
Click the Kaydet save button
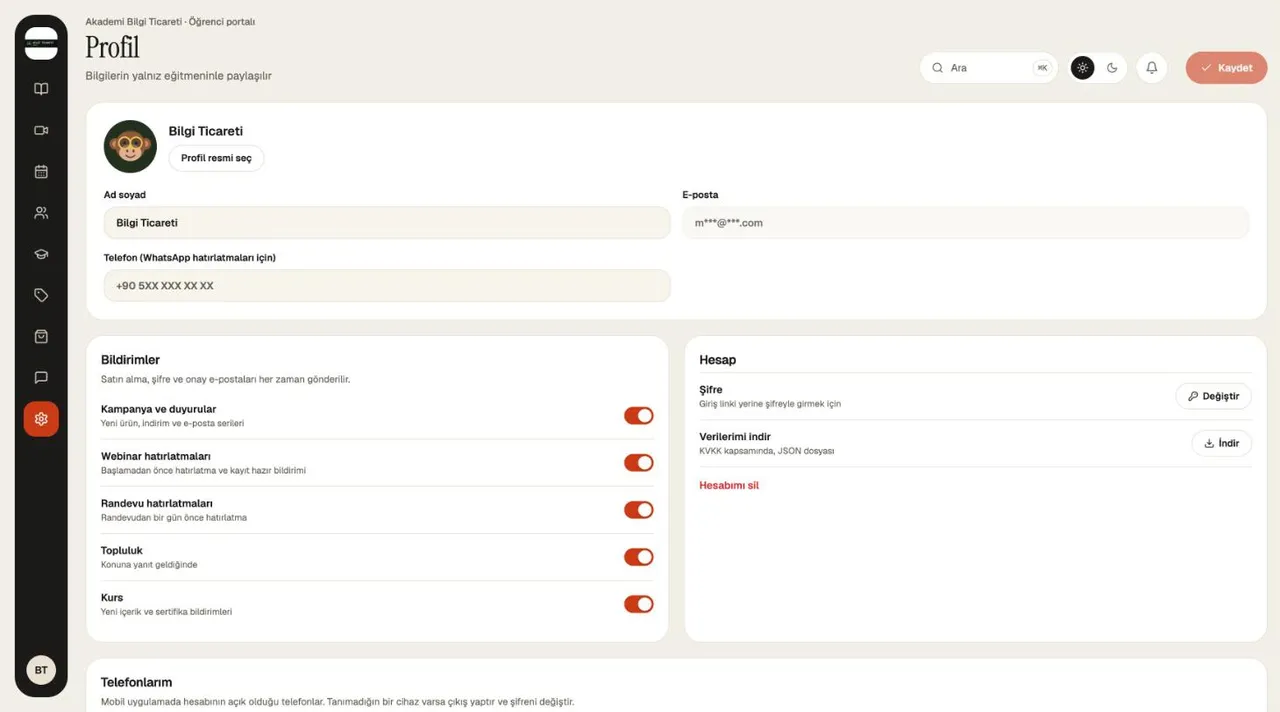click(x=1226, y=68)
